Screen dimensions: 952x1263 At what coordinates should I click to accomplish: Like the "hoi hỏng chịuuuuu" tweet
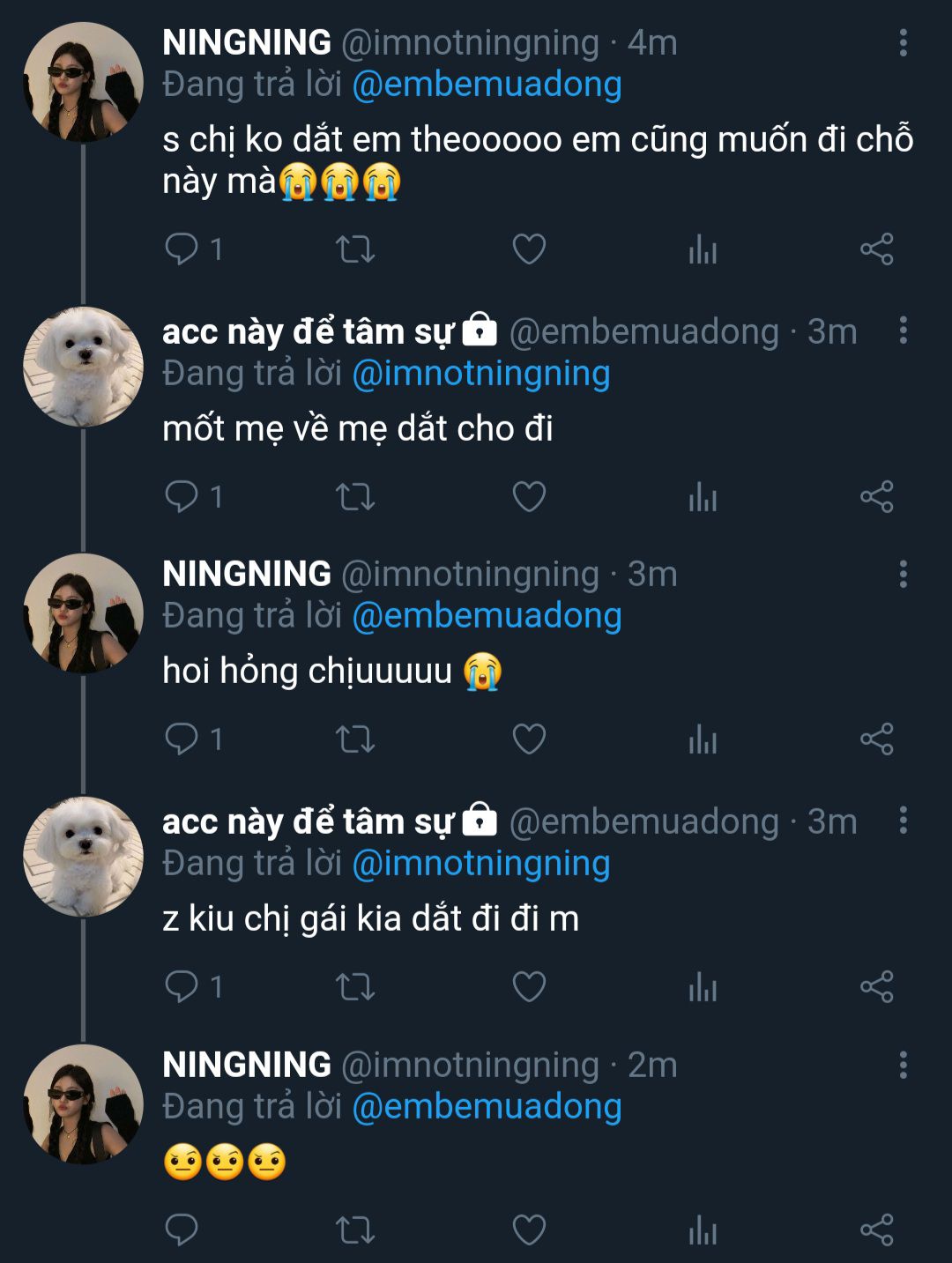[x=529, y=739]
